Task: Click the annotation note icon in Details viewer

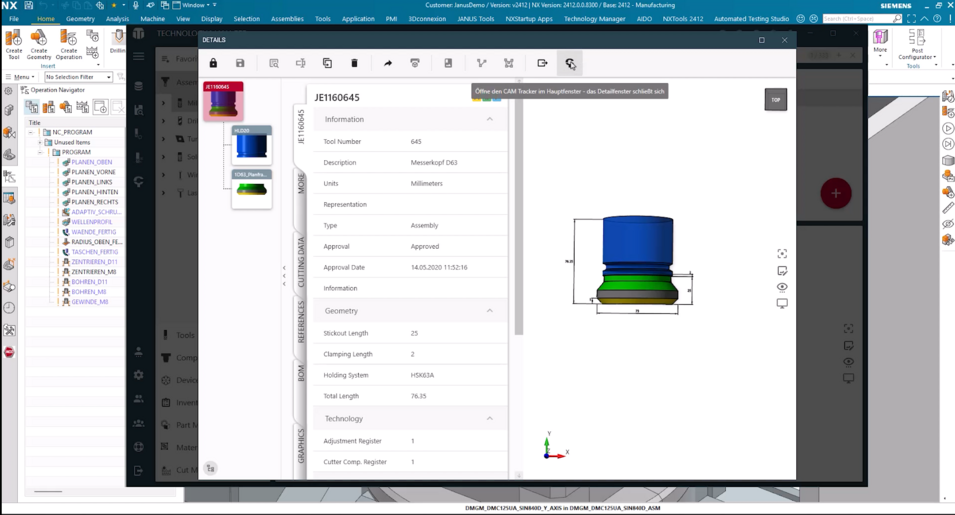Action: tap(782, 271)
